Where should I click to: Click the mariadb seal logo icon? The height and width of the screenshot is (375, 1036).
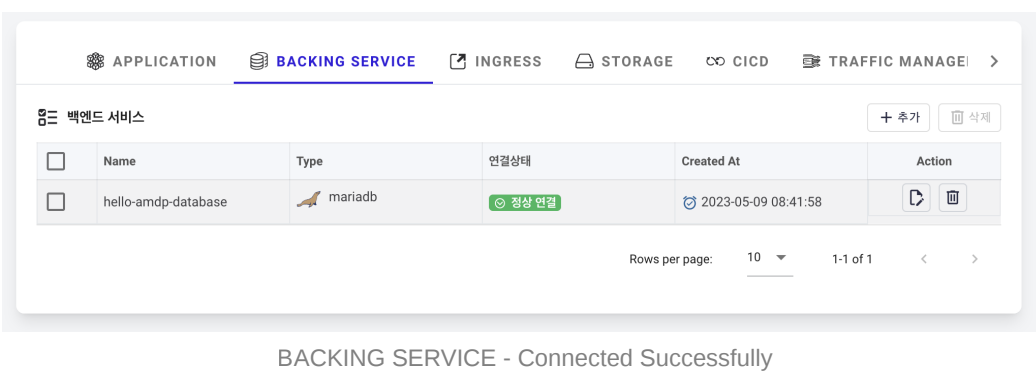pos(309,199)
